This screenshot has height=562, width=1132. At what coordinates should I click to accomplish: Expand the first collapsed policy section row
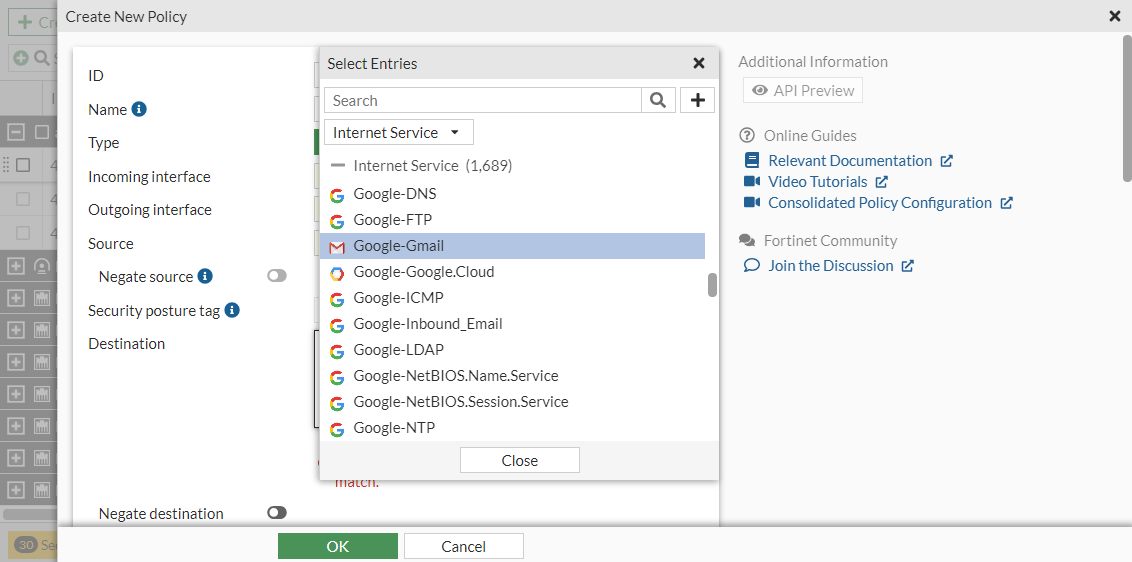pos(16,266)
